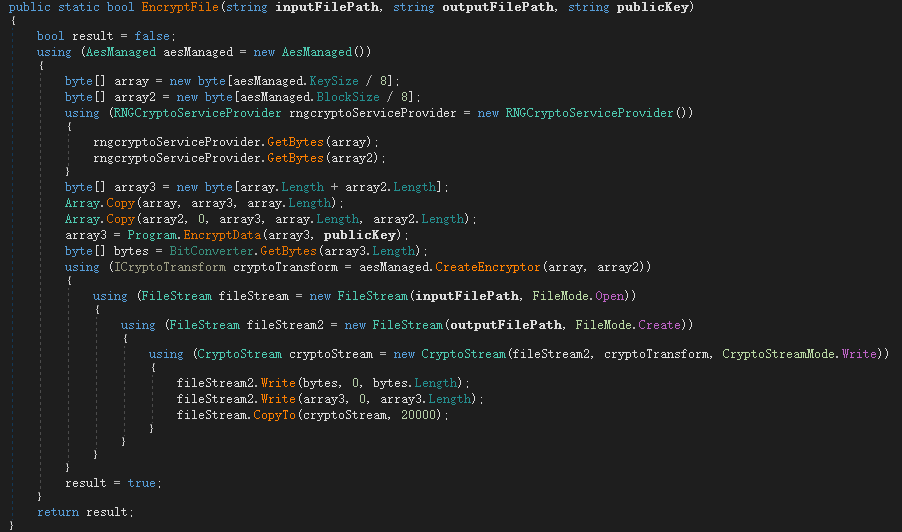Image resolution: width=902 pixels, height=532 pixels.
Task: Click 'bytes' in the 'byte[] bytes' declaration
Action: [x=131, y=252]
